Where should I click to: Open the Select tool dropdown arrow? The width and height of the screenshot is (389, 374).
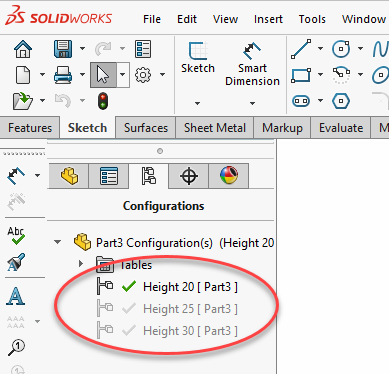tap(123, 75)
